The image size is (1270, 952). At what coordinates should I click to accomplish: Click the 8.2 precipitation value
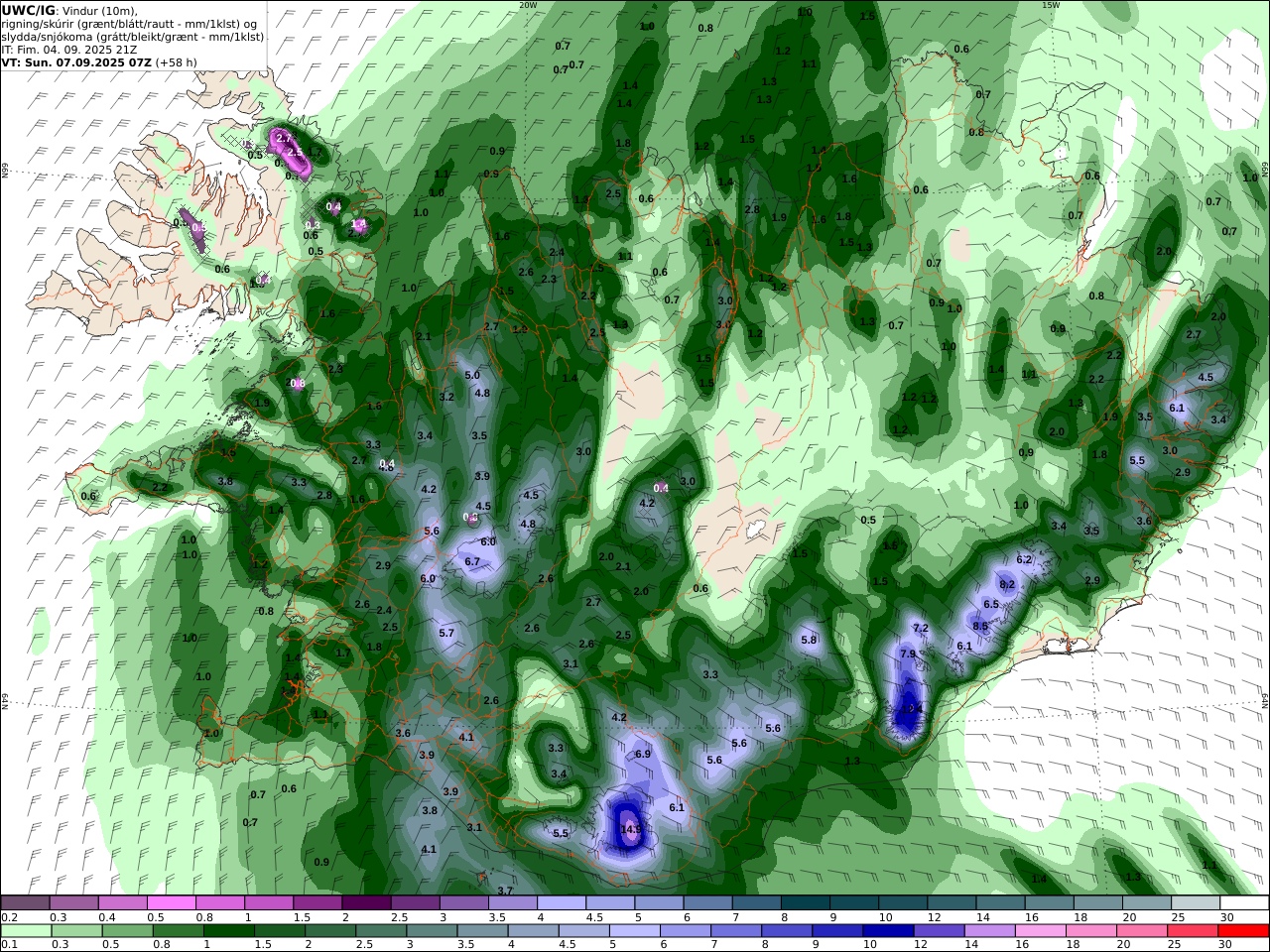click(1007, 585)
